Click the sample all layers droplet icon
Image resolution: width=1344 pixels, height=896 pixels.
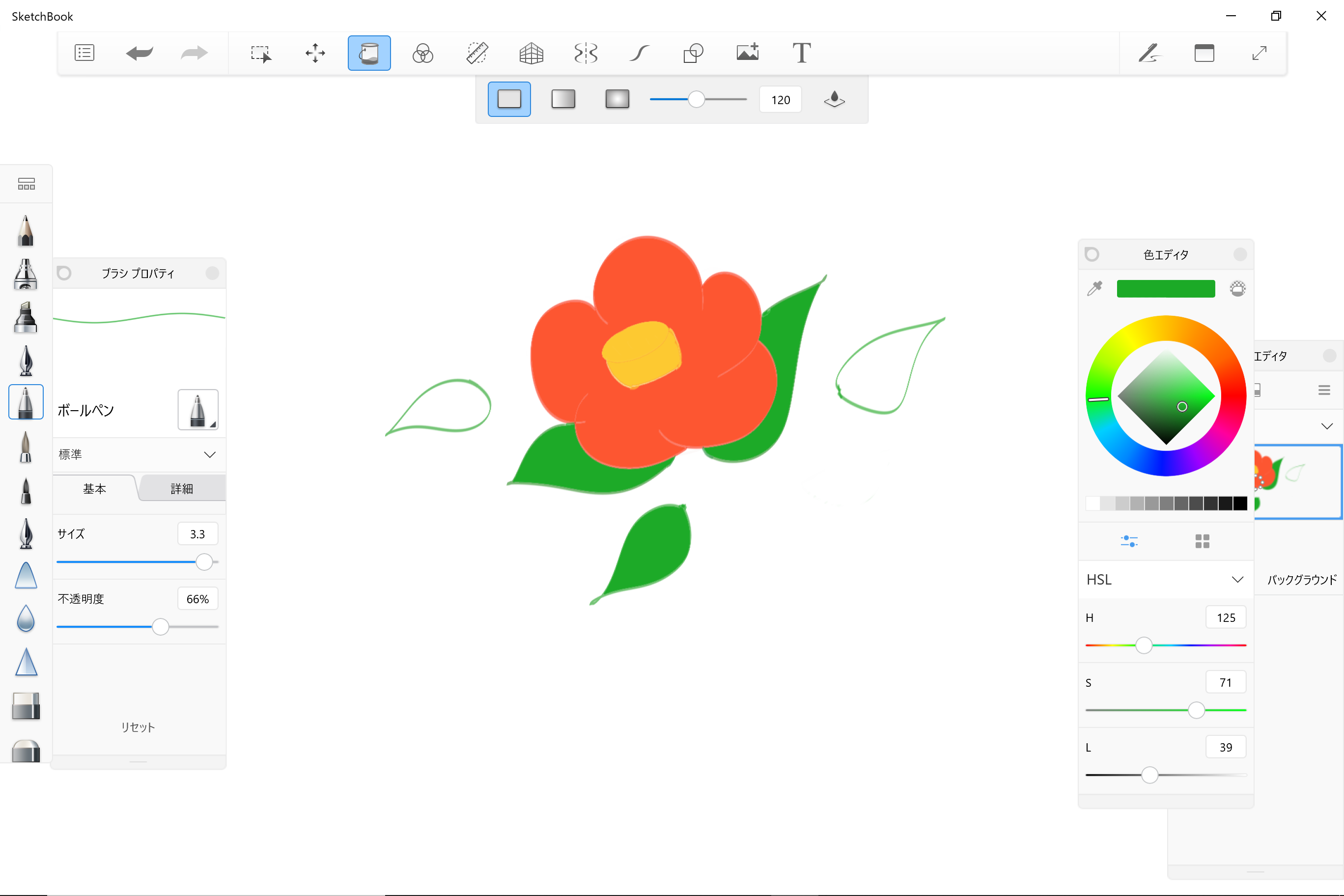coord(834,99)
